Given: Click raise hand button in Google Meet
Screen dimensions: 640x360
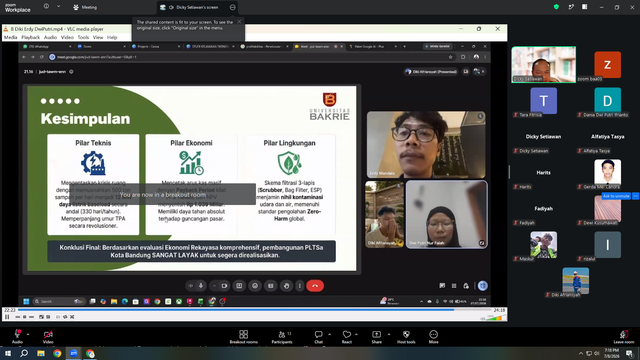Looking at the screenshot, I should coord(287,286).
